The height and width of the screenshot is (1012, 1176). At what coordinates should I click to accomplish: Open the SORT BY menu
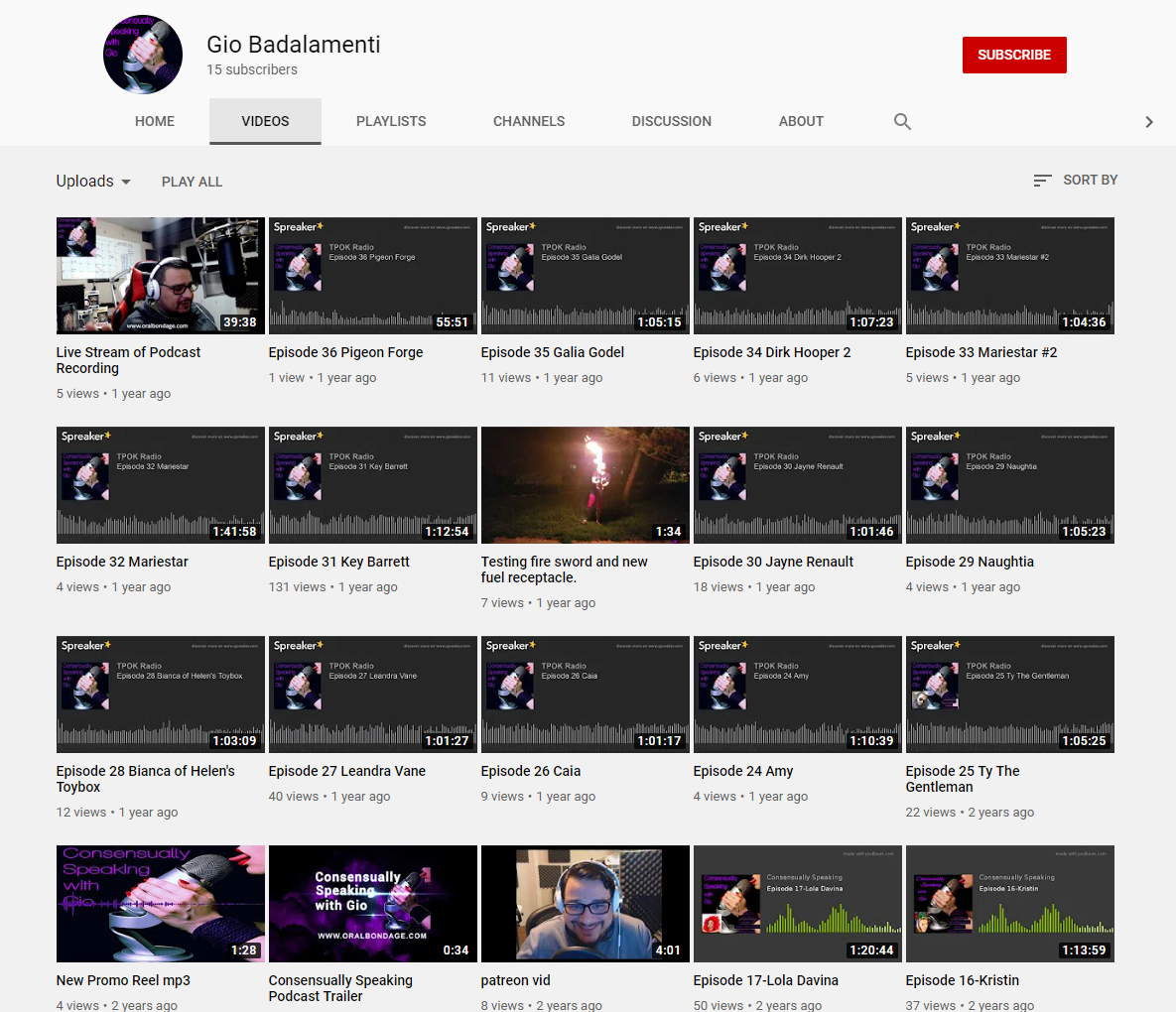(1076, 181)
